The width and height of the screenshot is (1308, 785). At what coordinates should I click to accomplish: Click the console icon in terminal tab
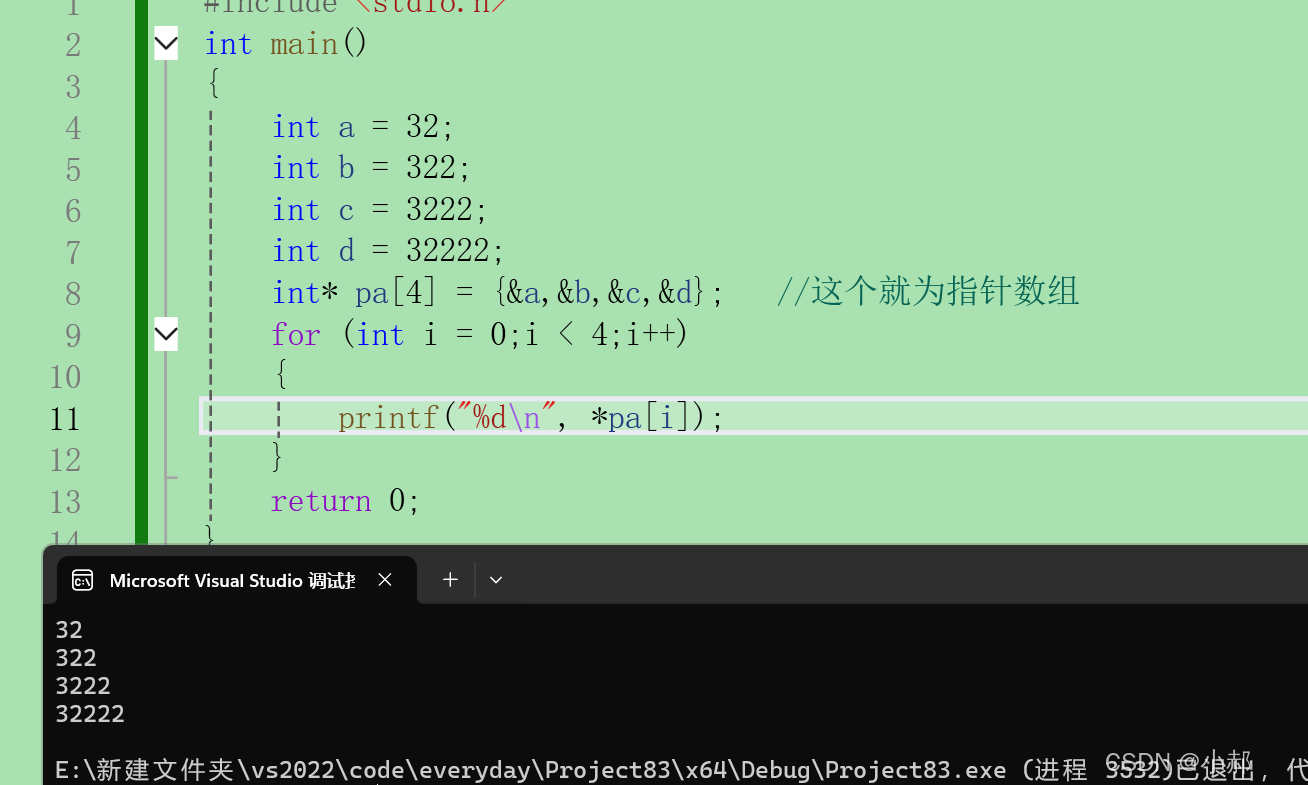click(x=83, y=581)
